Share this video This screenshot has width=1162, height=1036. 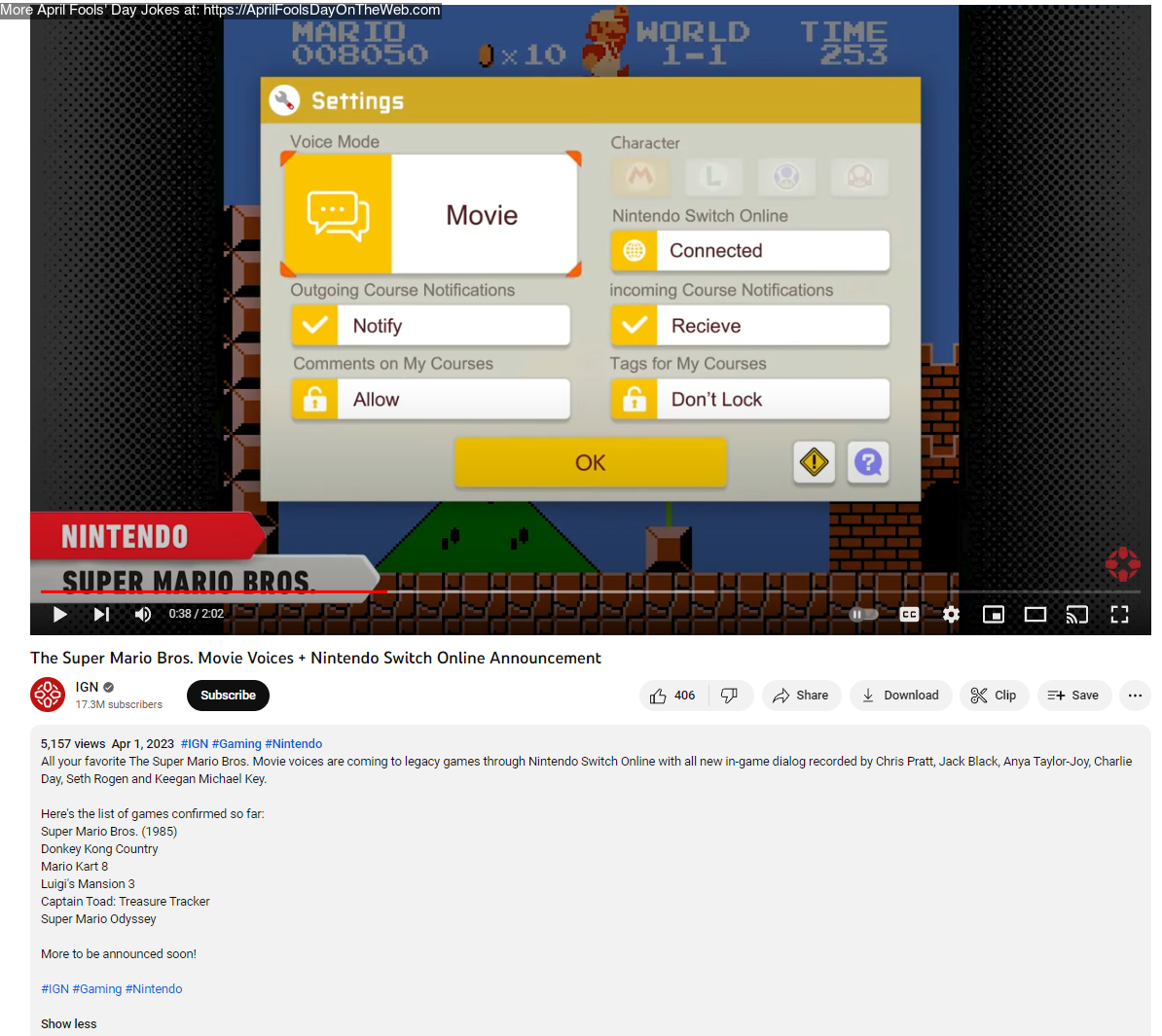tap(801, 696)
